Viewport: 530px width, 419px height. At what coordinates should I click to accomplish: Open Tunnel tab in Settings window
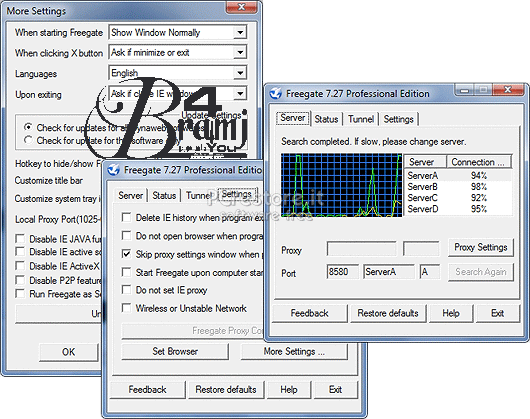point(199,195)
